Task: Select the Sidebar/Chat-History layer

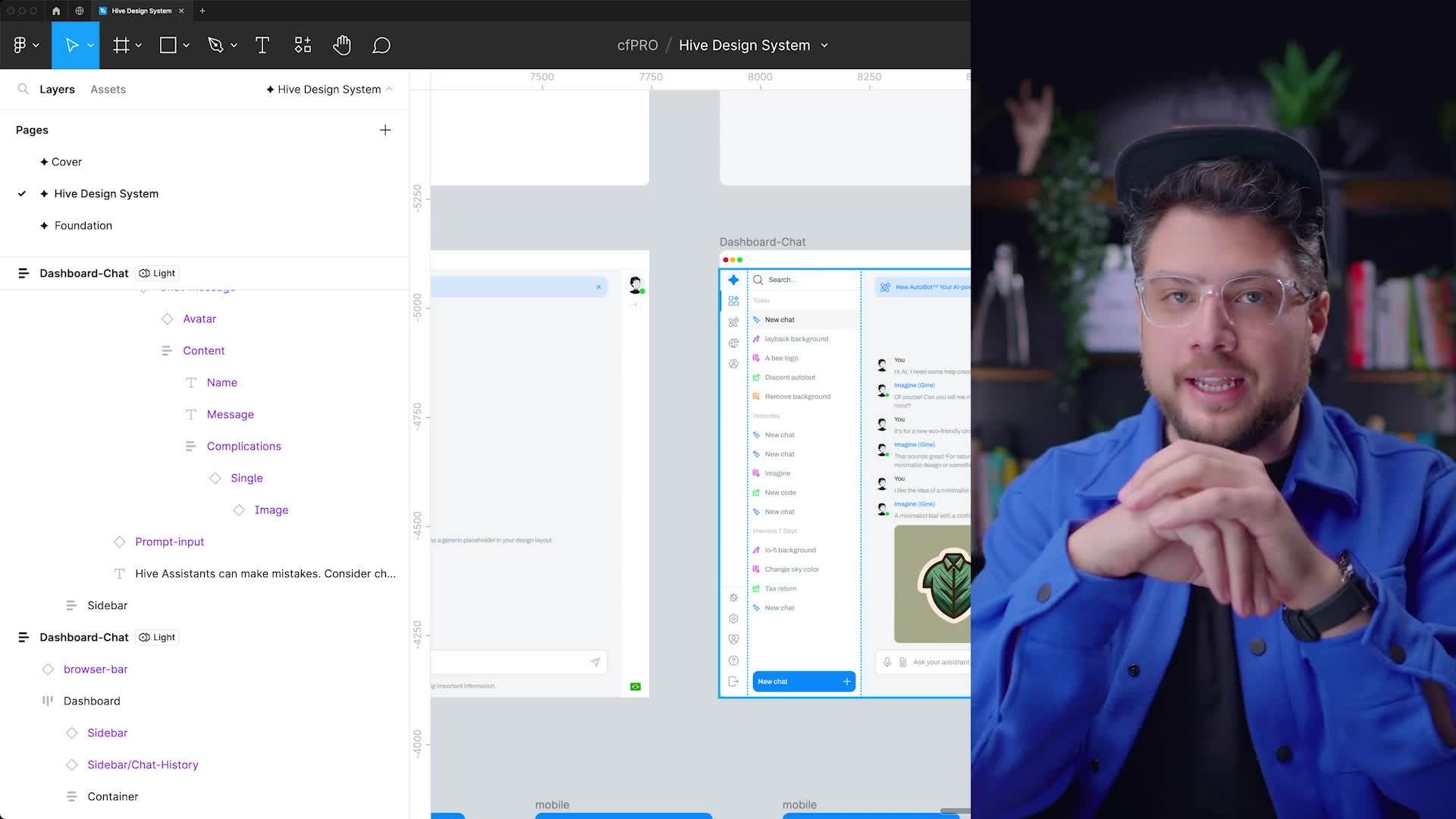Action: pos(143,765)
